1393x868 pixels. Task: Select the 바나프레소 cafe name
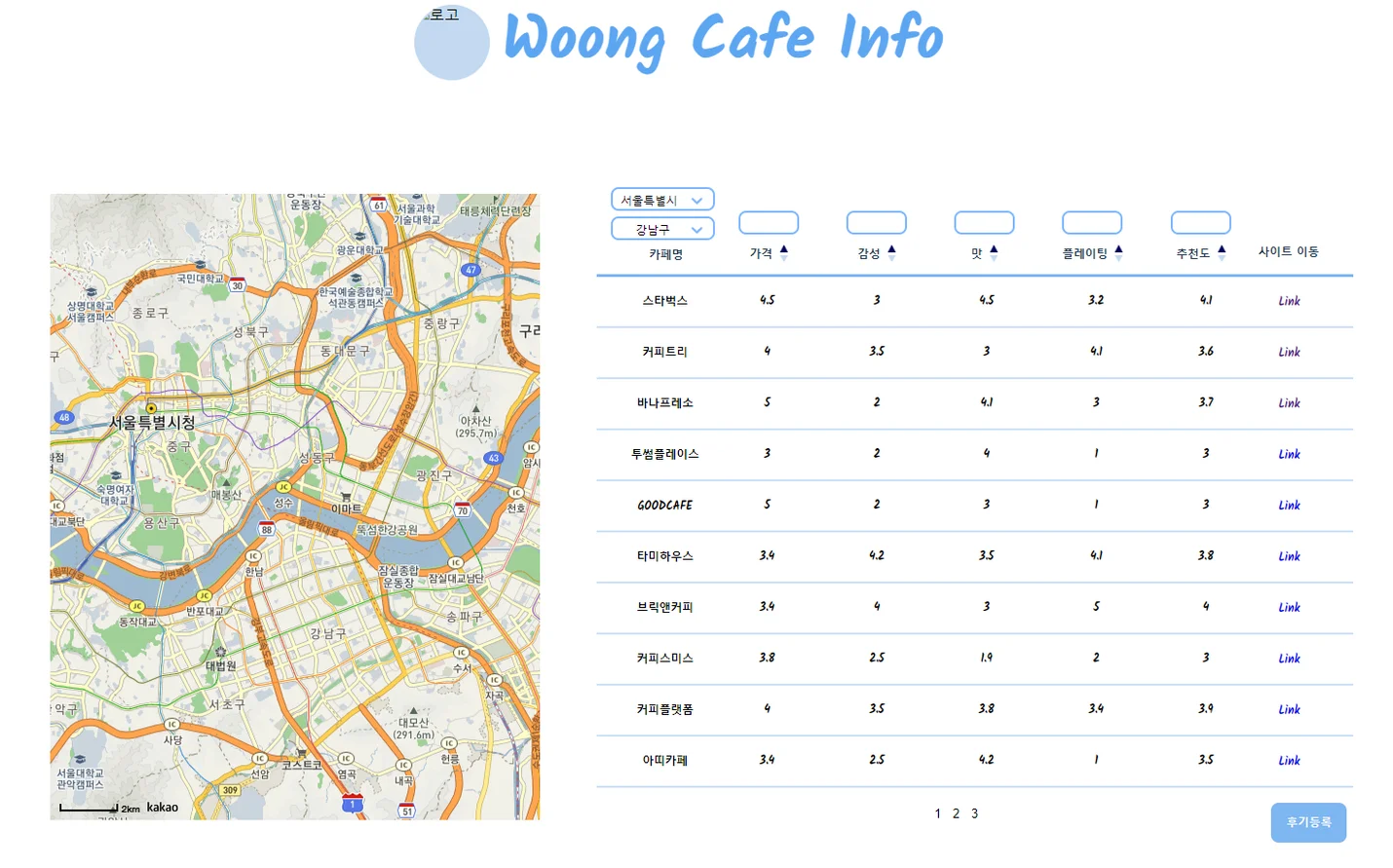click(x=665, y=403)
